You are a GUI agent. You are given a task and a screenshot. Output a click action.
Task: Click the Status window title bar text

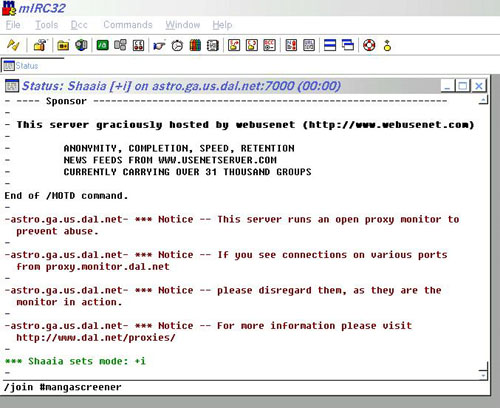pos(181,86)
